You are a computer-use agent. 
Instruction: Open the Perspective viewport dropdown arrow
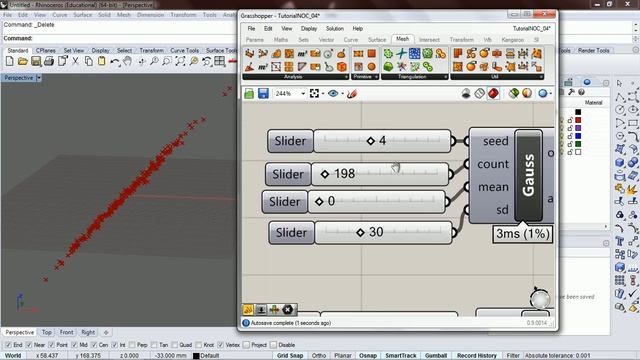[x=39, y=78]
